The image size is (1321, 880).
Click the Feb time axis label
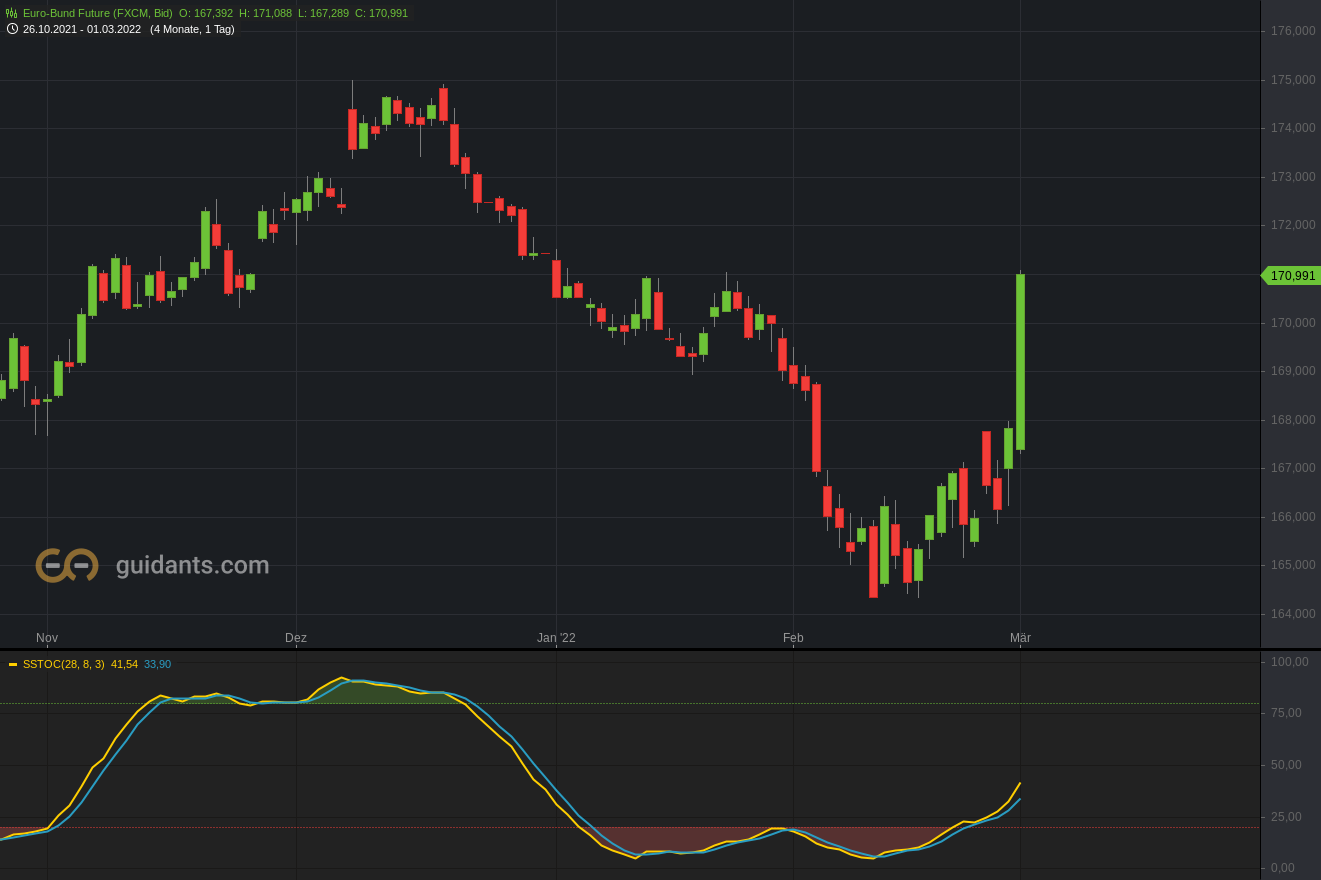793,637
